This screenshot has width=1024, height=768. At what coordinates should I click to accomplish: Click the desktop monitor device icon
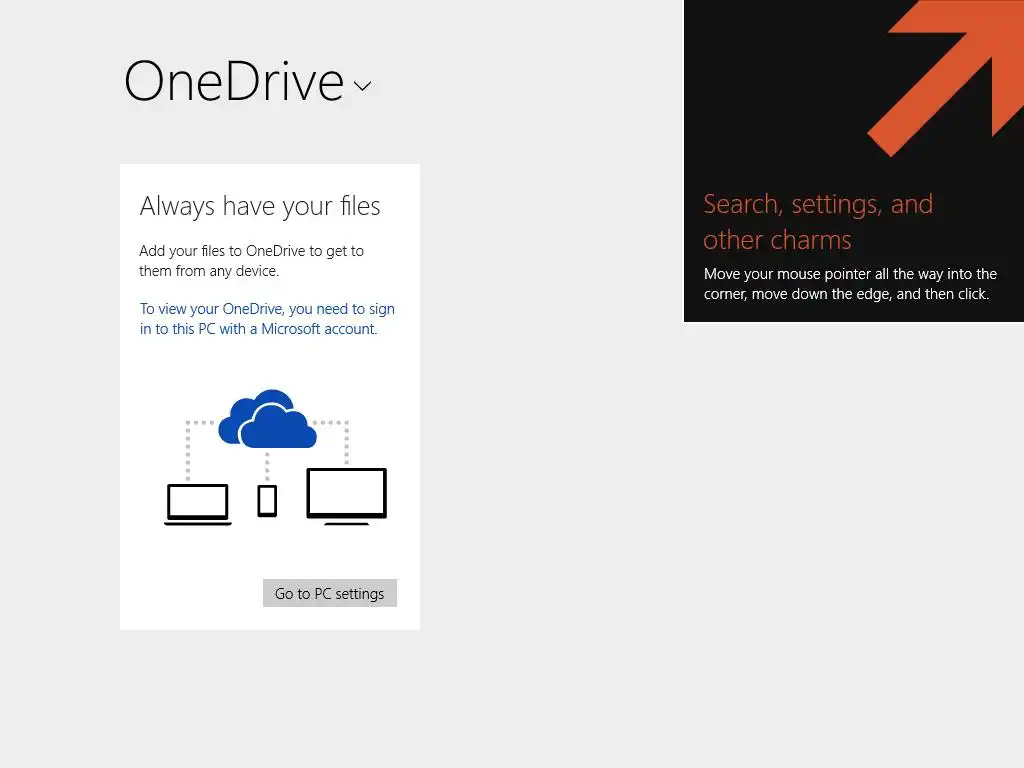click(347, 496)
